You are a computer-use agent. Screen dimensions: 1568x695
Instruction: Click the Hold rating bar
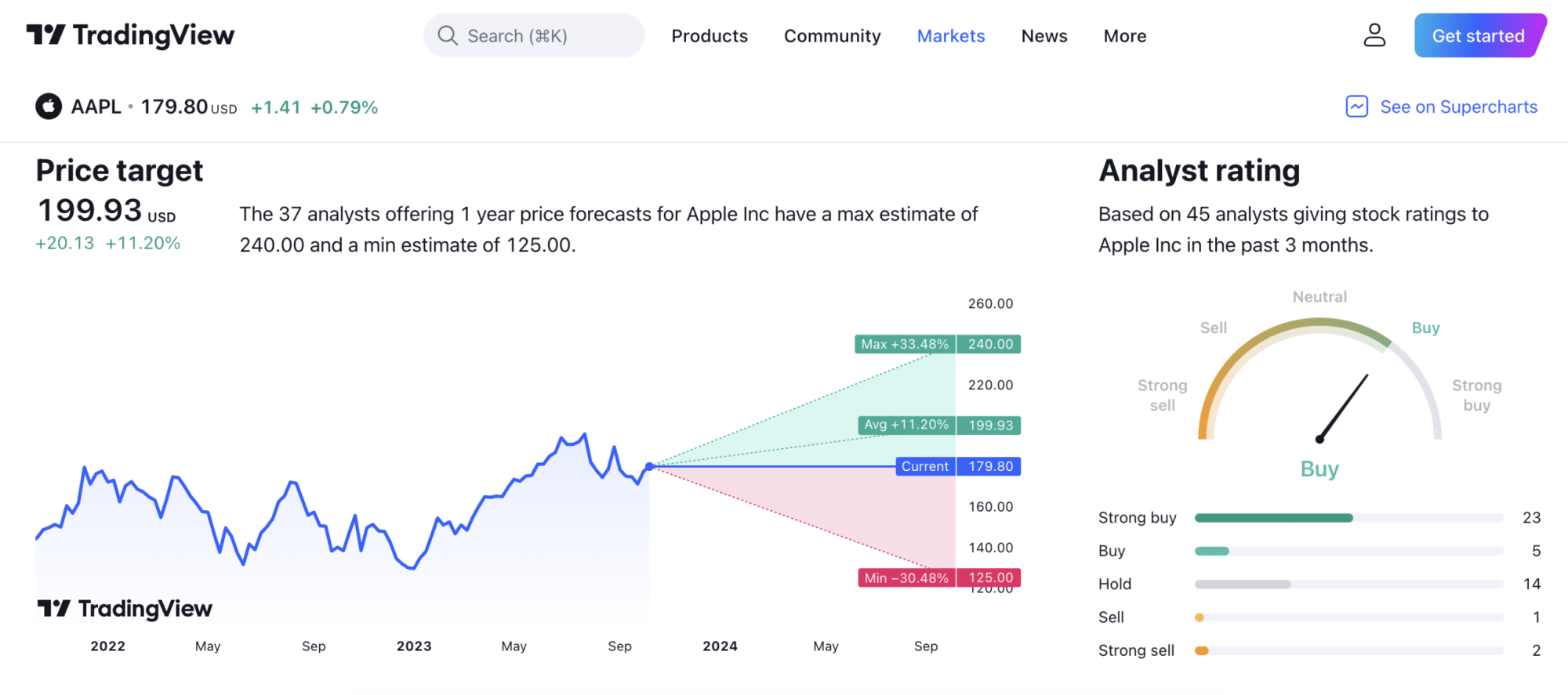click(x=1348, y=585)
